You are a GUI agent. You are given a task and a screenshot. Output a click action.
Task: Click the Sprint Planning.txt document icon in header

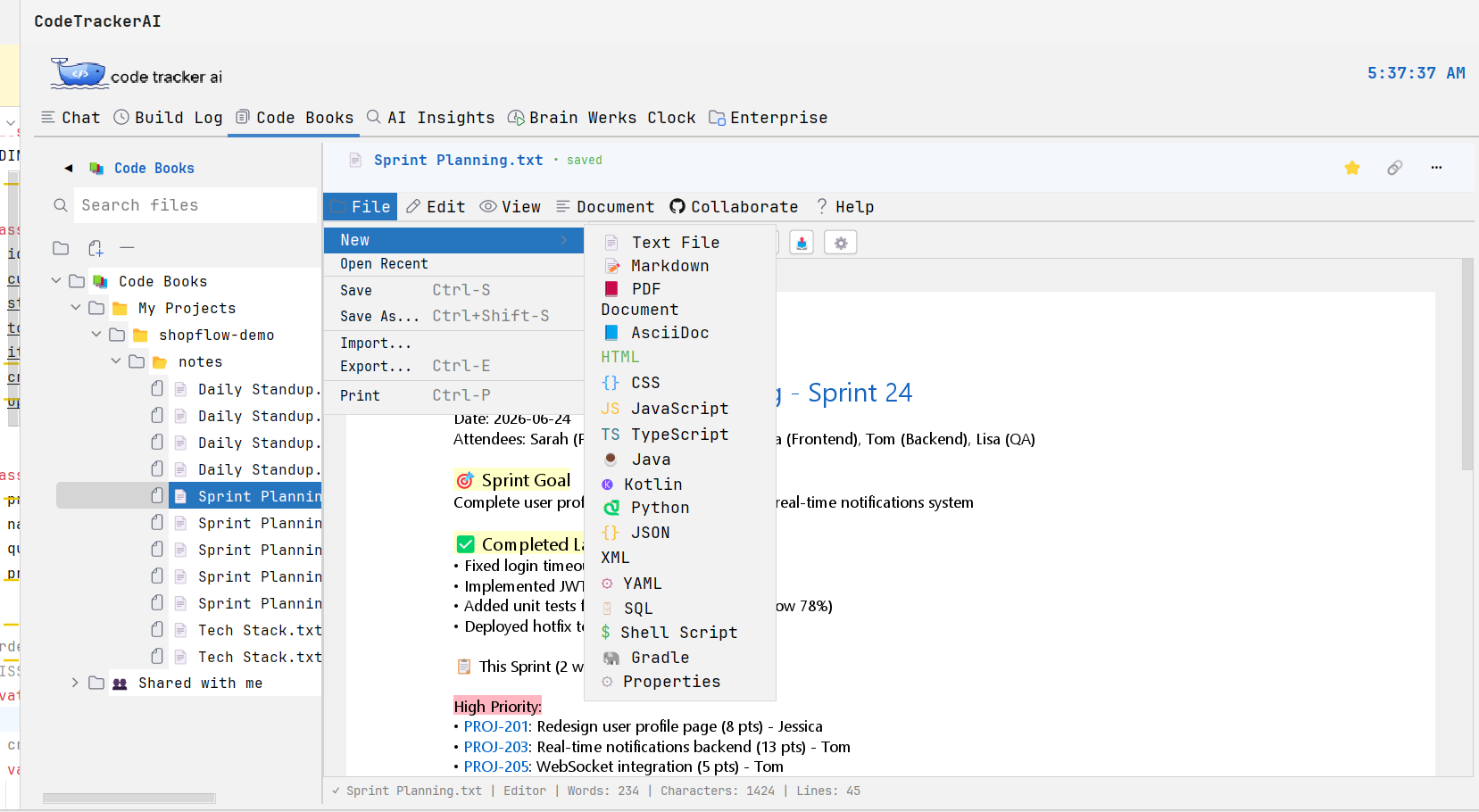point(355,161)
